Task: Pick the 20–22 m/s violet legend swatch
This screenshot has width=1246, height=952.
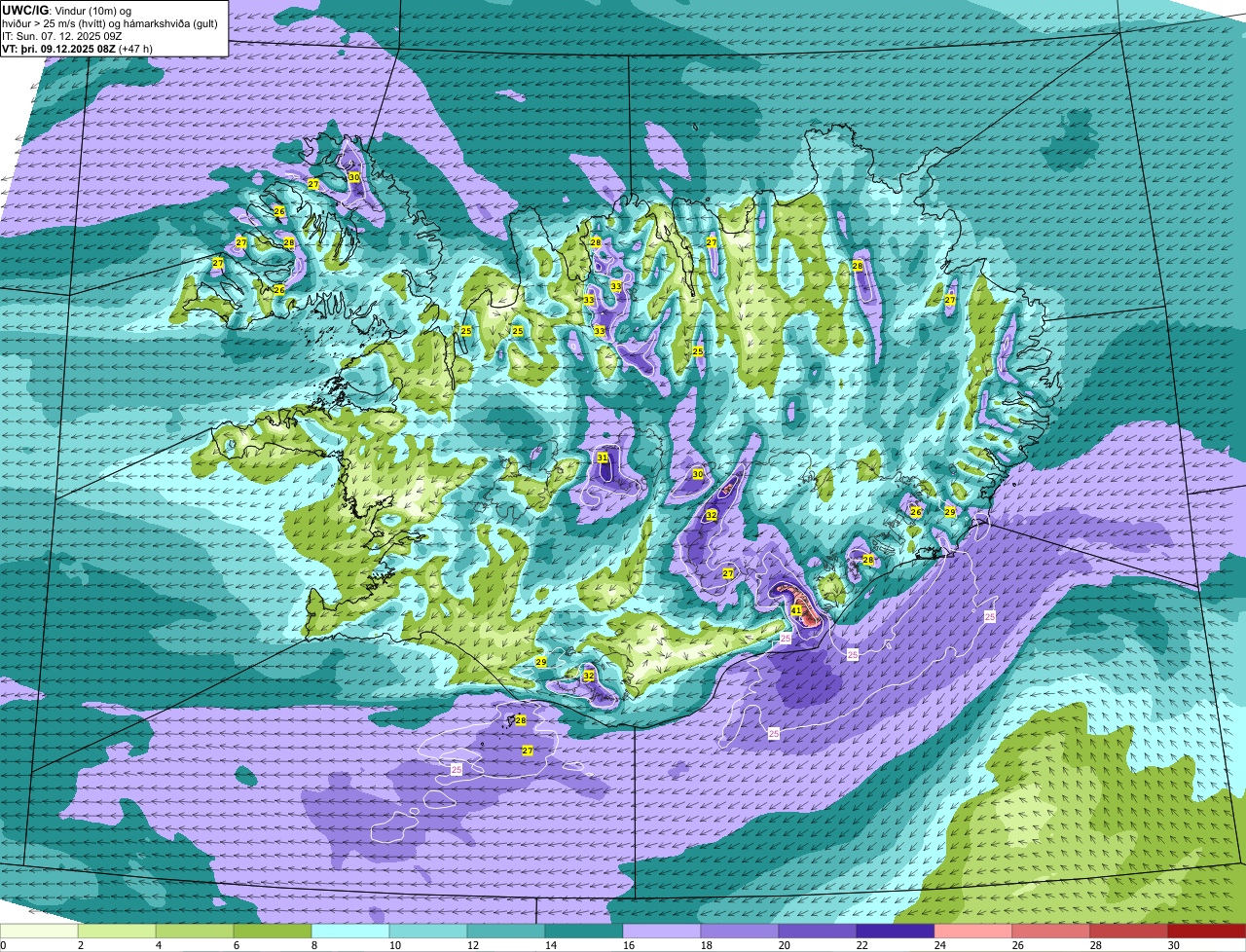Action: tap(818, 932)
